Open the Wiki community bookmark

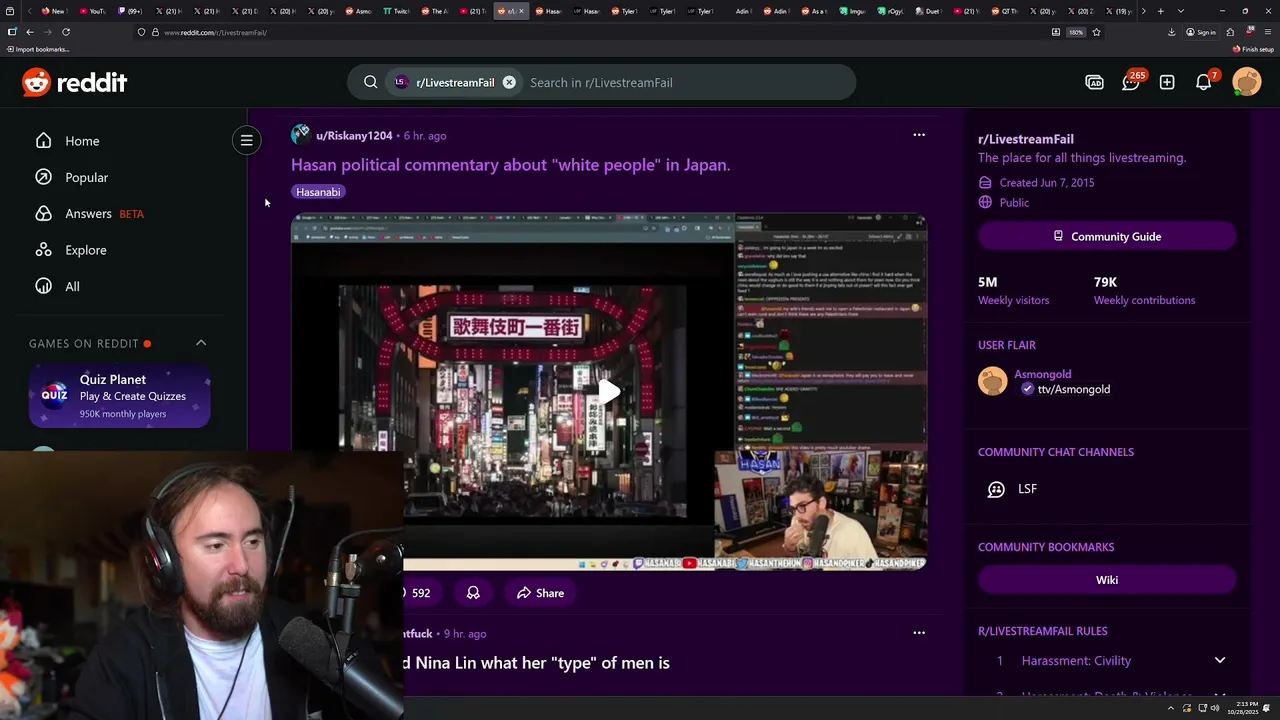point(1107,580)
